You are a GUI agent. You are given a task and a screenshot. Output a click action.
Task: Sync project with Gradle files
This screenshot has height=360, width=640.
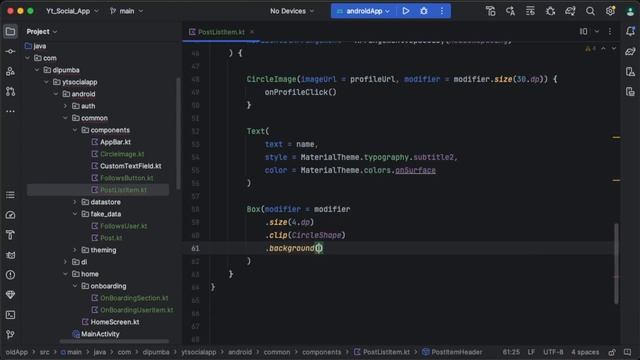[x=570, y=11]
